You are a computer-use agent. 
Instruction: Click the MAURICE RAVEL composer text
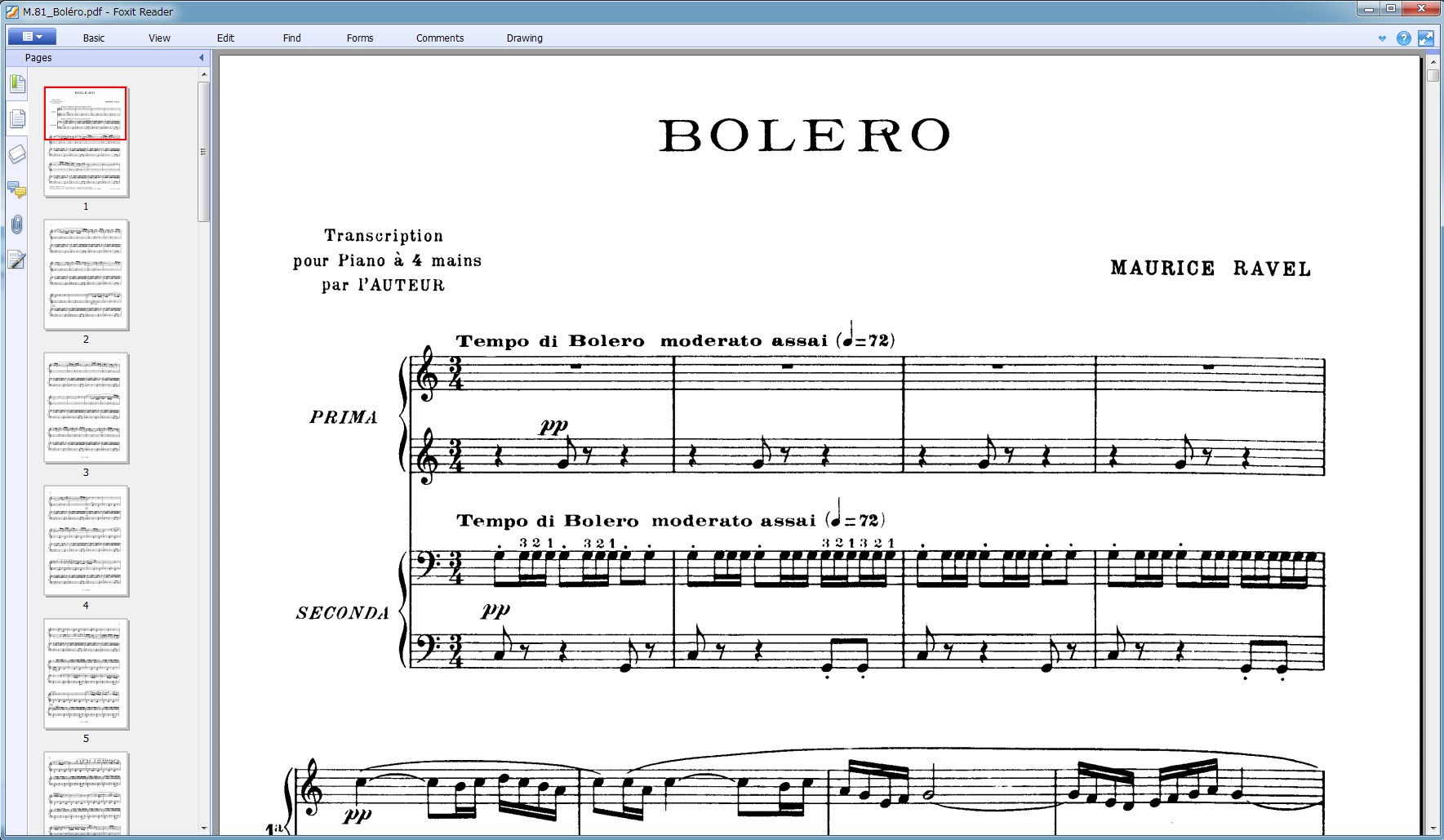[x=1211, y=268]
